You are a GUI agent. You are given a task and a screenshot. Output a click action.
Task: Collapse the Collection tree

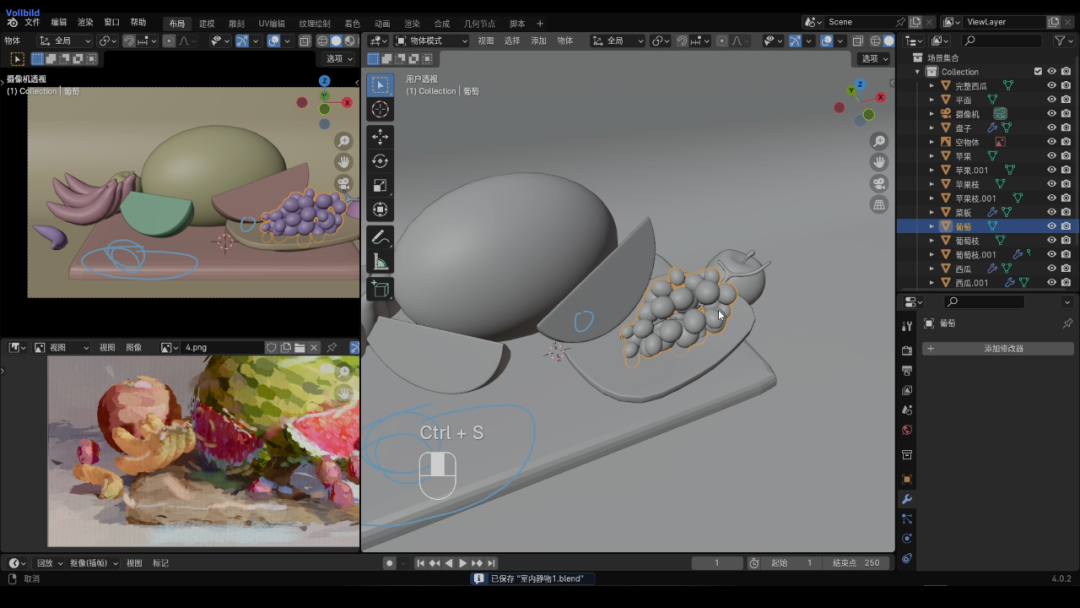[x=917, y=72]
